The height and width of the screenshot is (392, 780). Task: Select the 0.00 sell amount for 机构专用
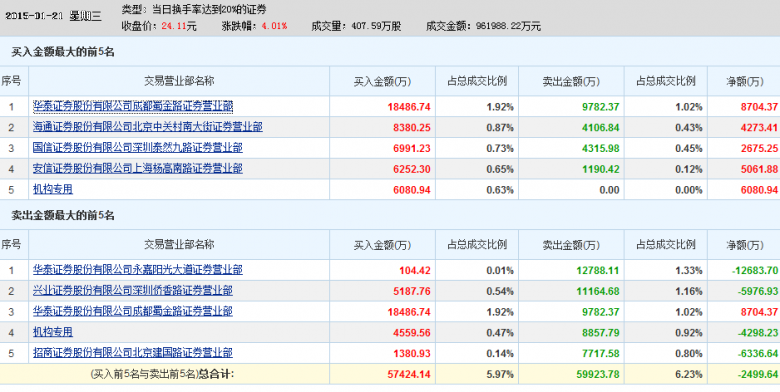pos(609,190)
